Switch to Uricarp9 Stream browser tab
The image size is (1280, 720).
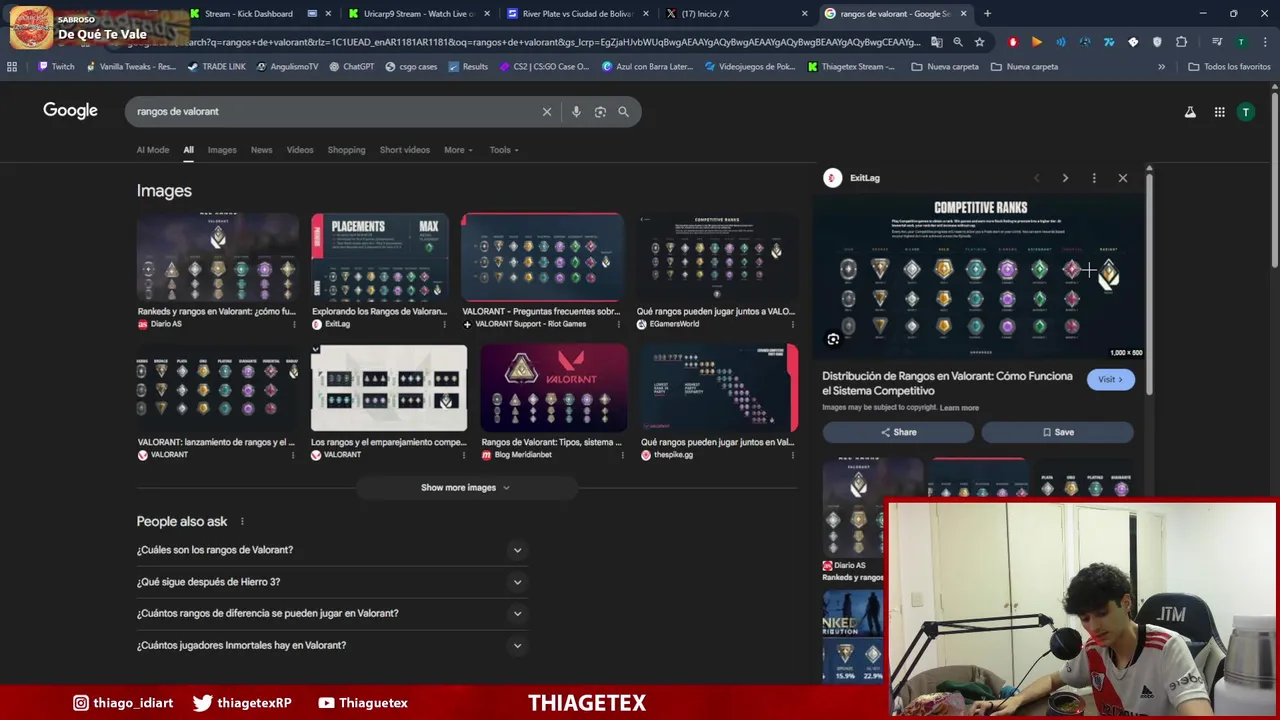click(x=418, y=14)
